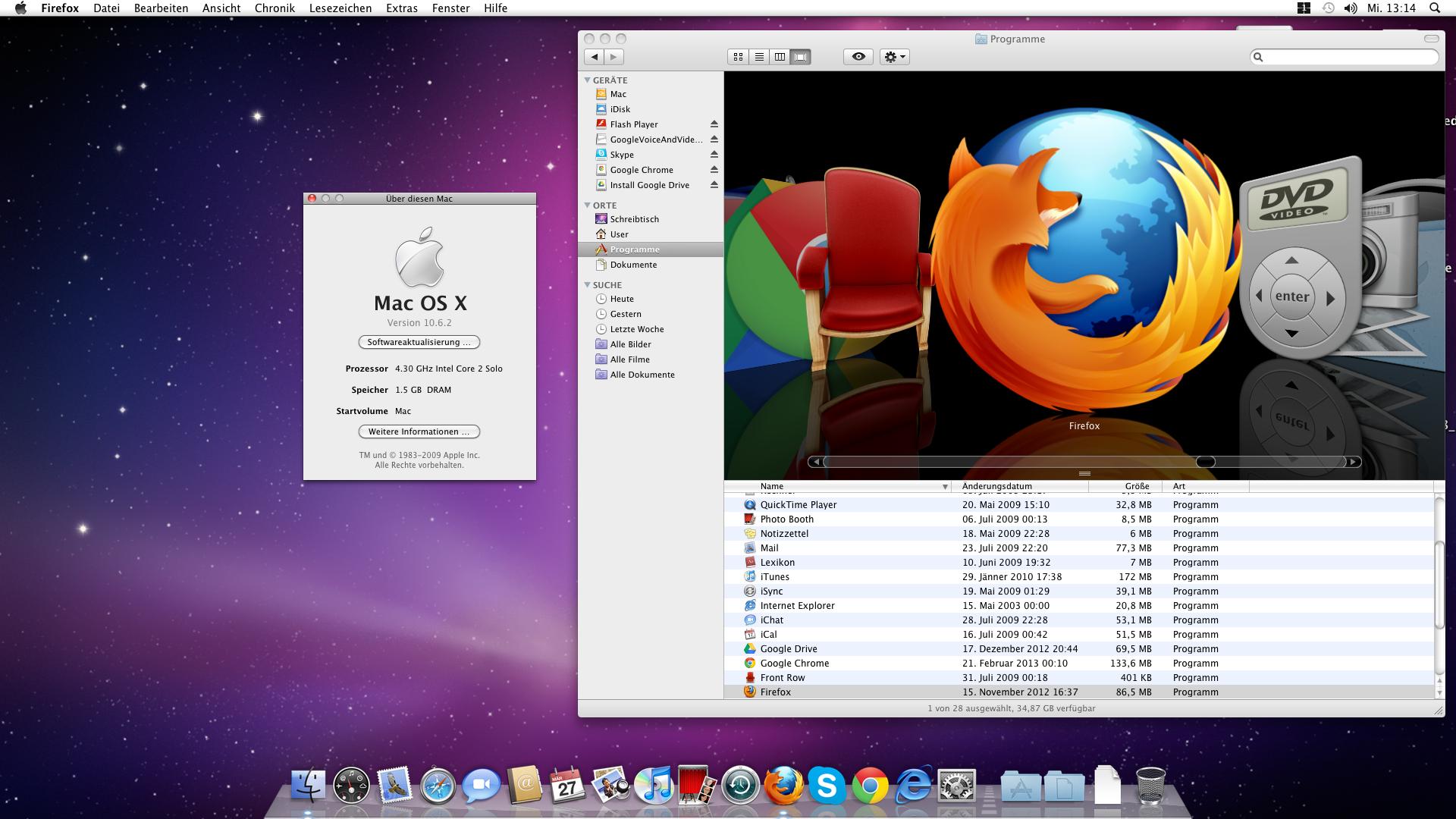Collapse the SUCHE sidebar section
1456x819 pixels.
click(588, 284)
